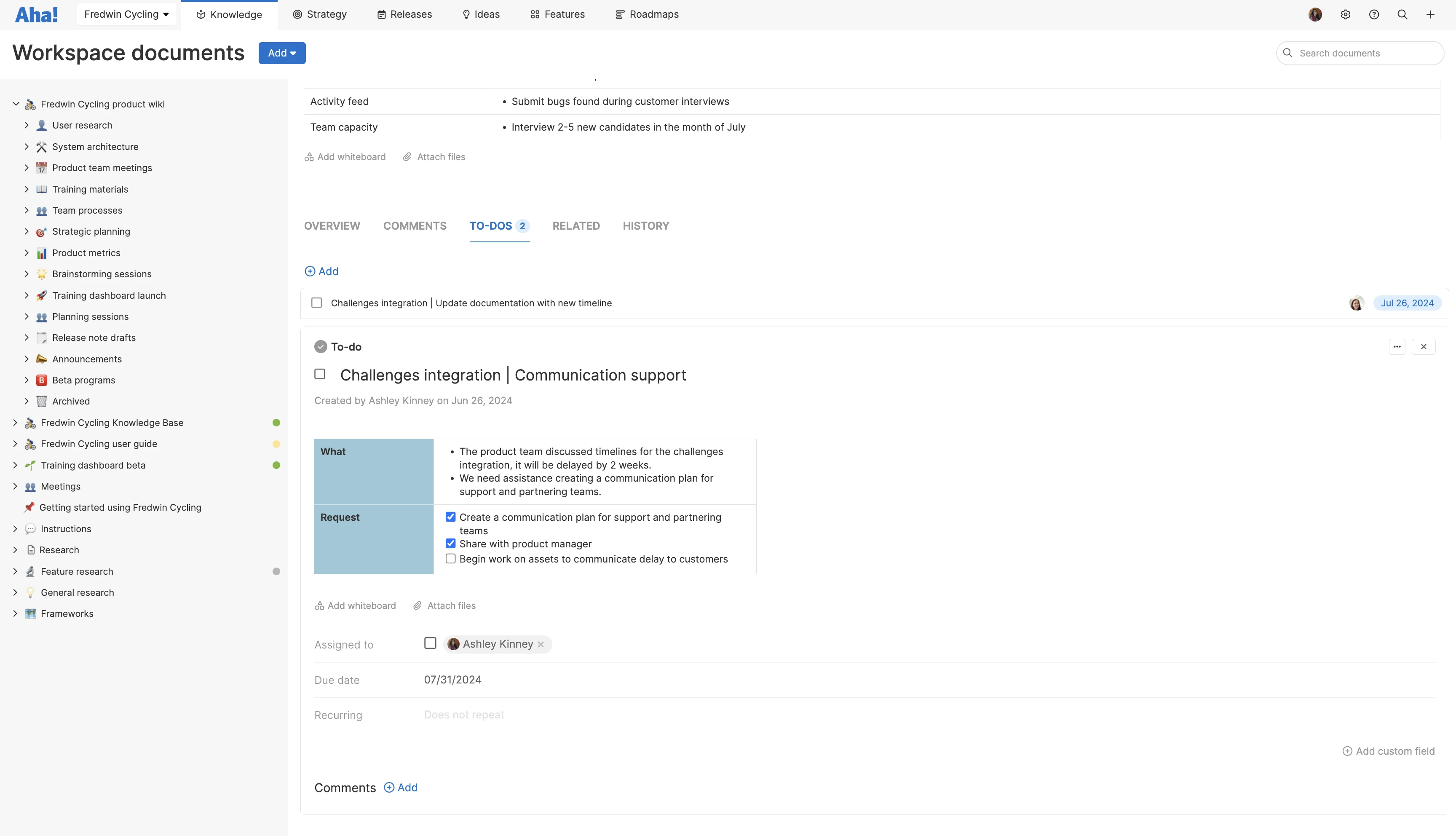
Task: Click the Add whiteboard icon
Action: click(x=320, y=605)
